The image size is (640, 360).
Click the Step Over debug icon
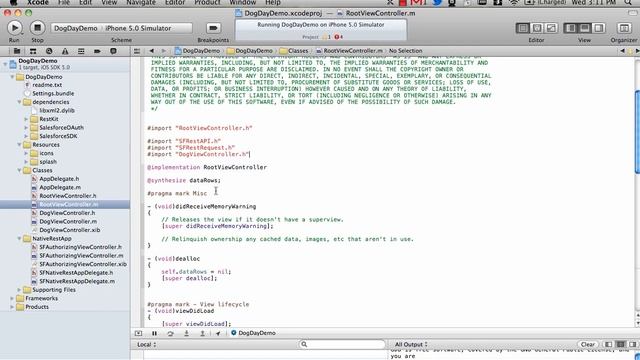tap(170, 333)
